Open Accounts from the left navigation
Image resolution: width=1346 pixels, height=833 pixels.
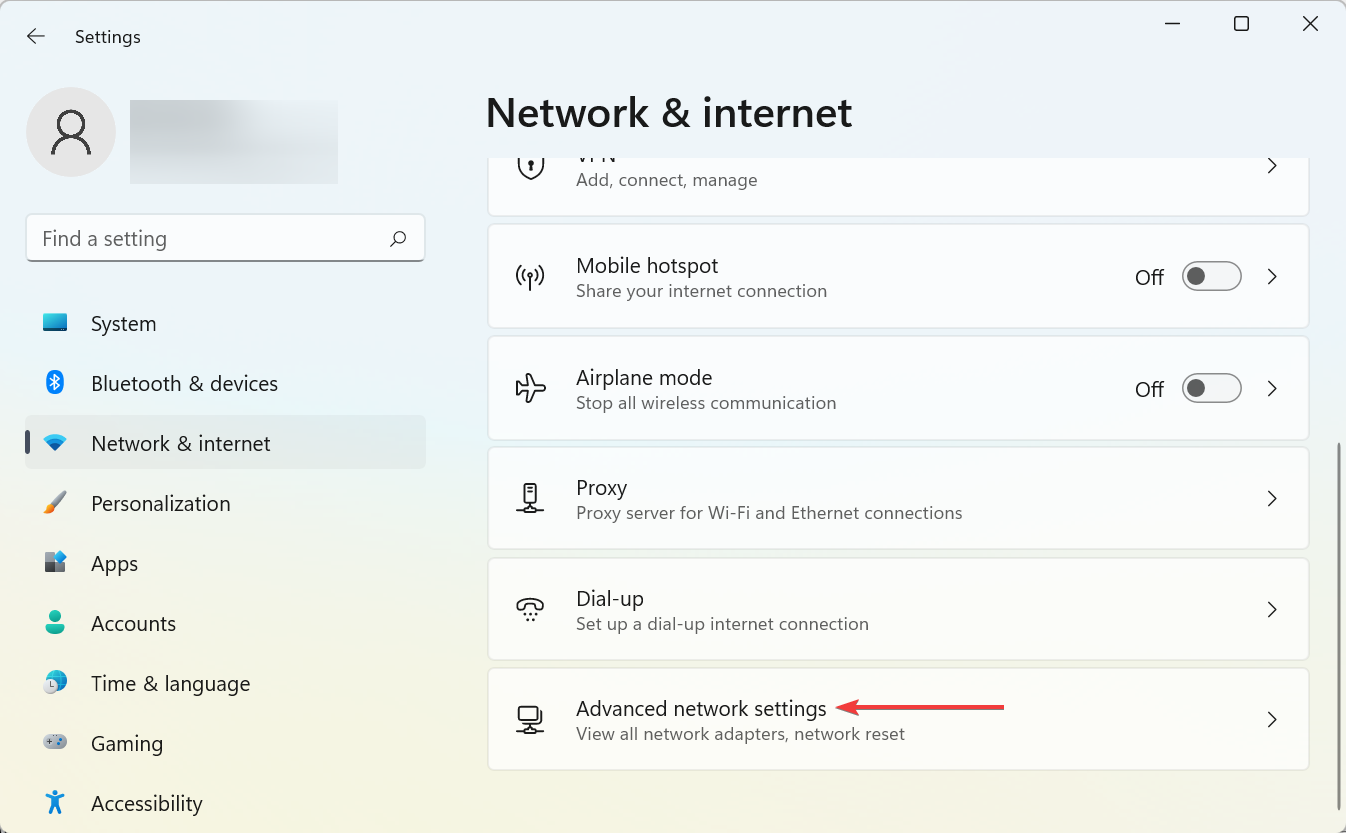[x=133, y=624]
